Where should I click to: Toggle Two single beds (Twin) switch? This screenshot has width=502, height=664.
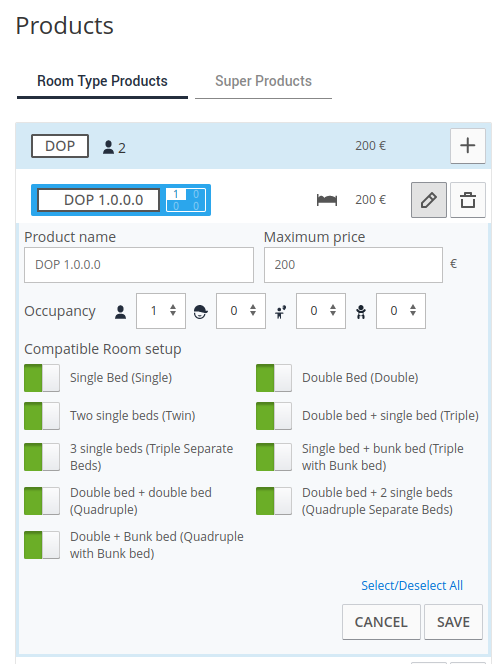(x=42, y=416)
